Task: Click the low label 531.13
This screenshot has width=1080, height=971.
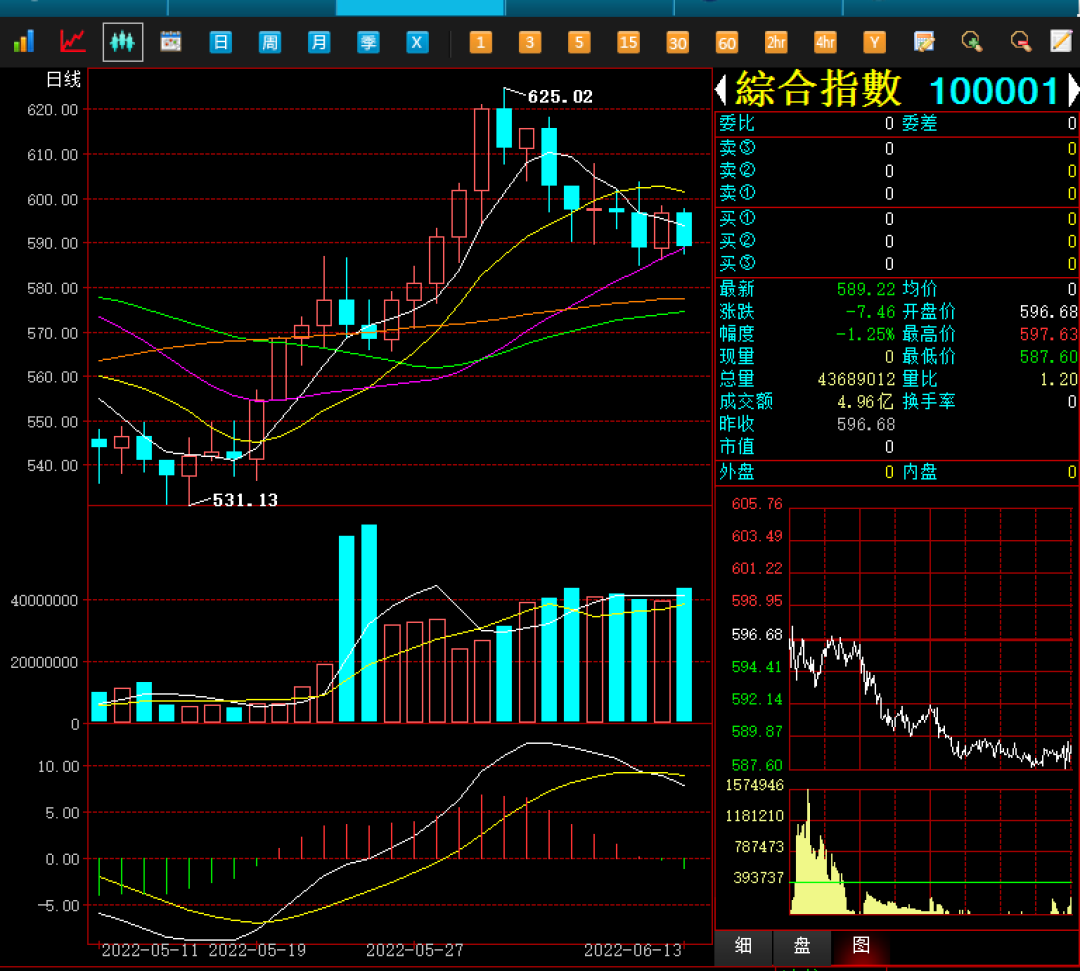Action: [245, 500]
